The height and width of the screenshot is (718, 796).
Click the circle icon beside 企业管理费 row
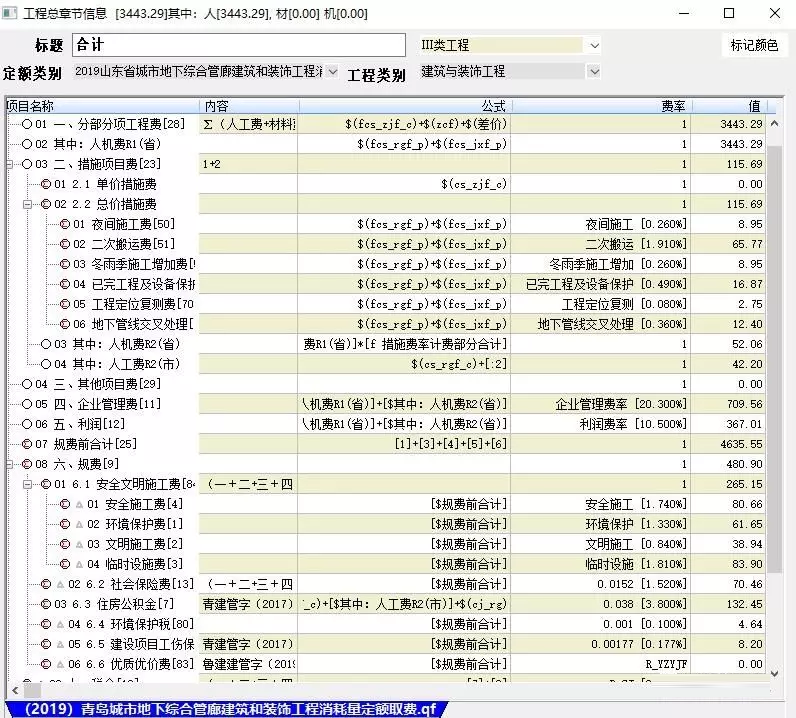coord(27,405)
